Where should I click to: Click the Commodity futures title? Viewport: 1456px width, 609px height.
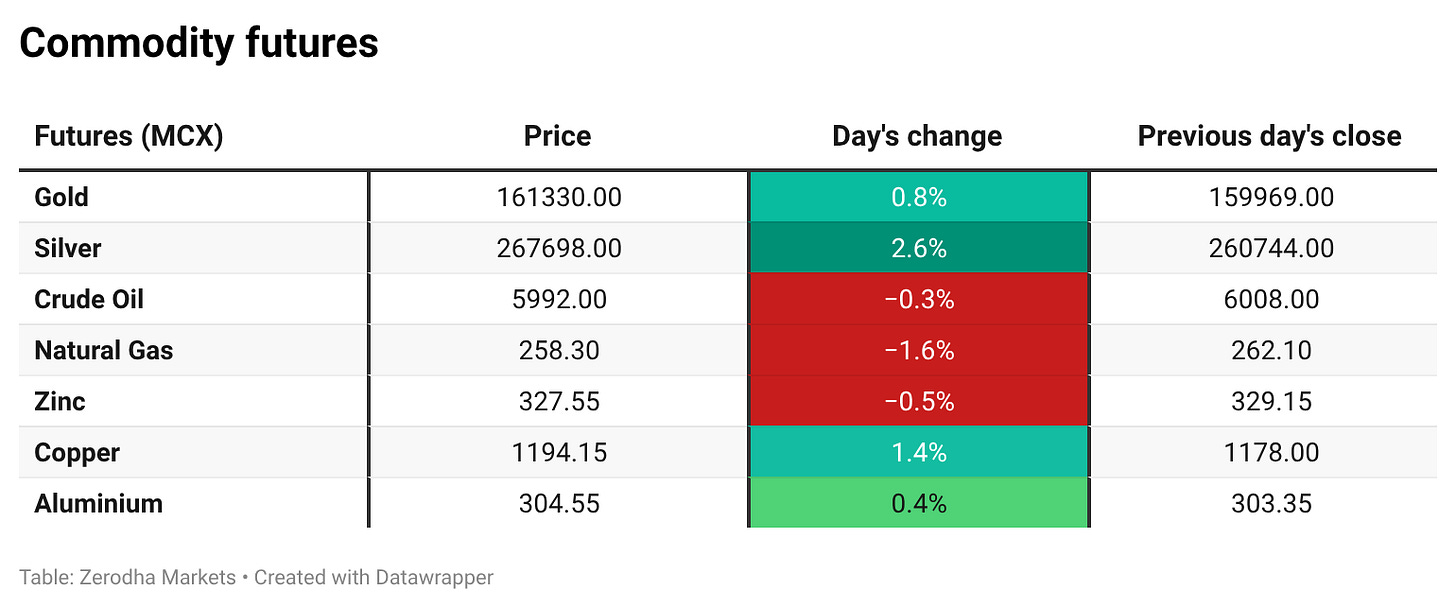pos(199,44)
